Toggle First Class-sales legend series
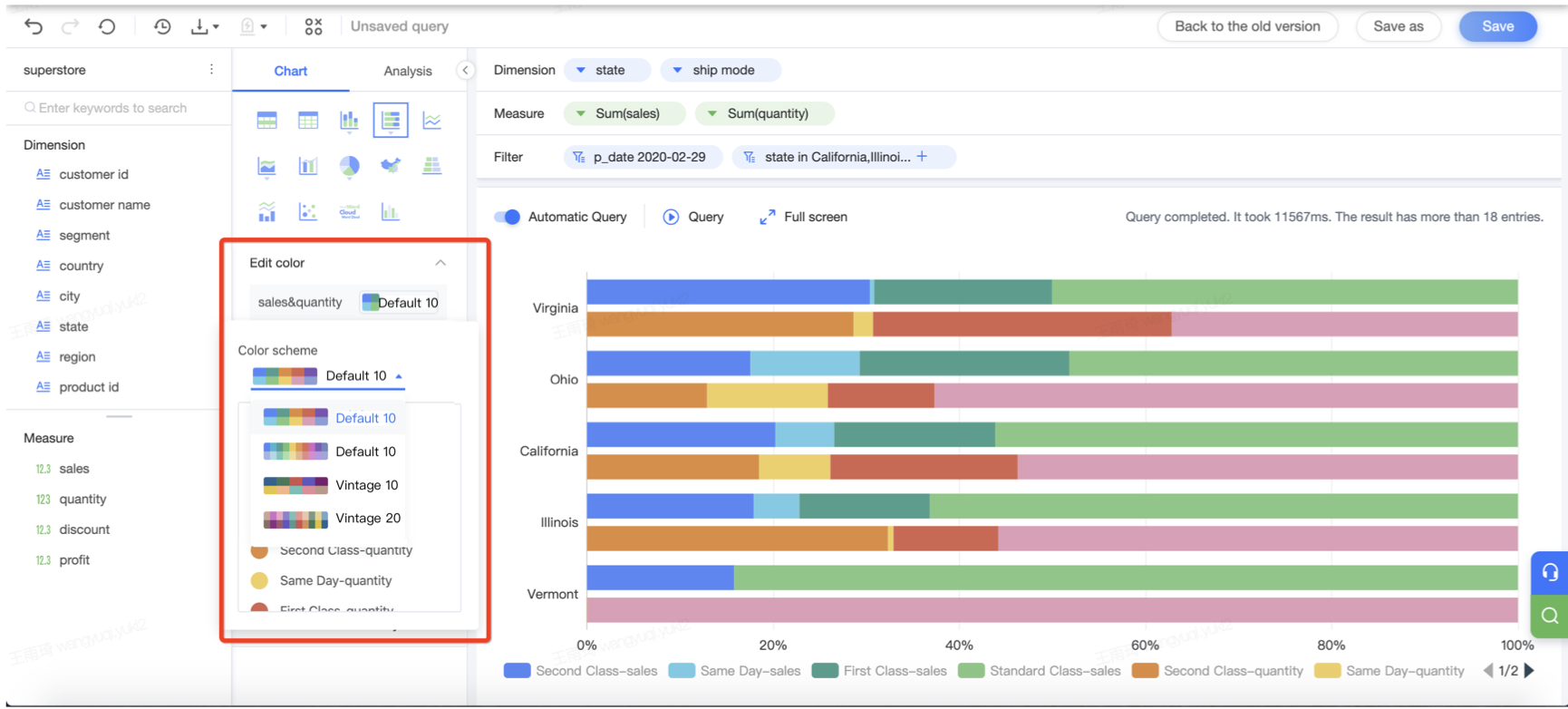 [x=879, y=671]
